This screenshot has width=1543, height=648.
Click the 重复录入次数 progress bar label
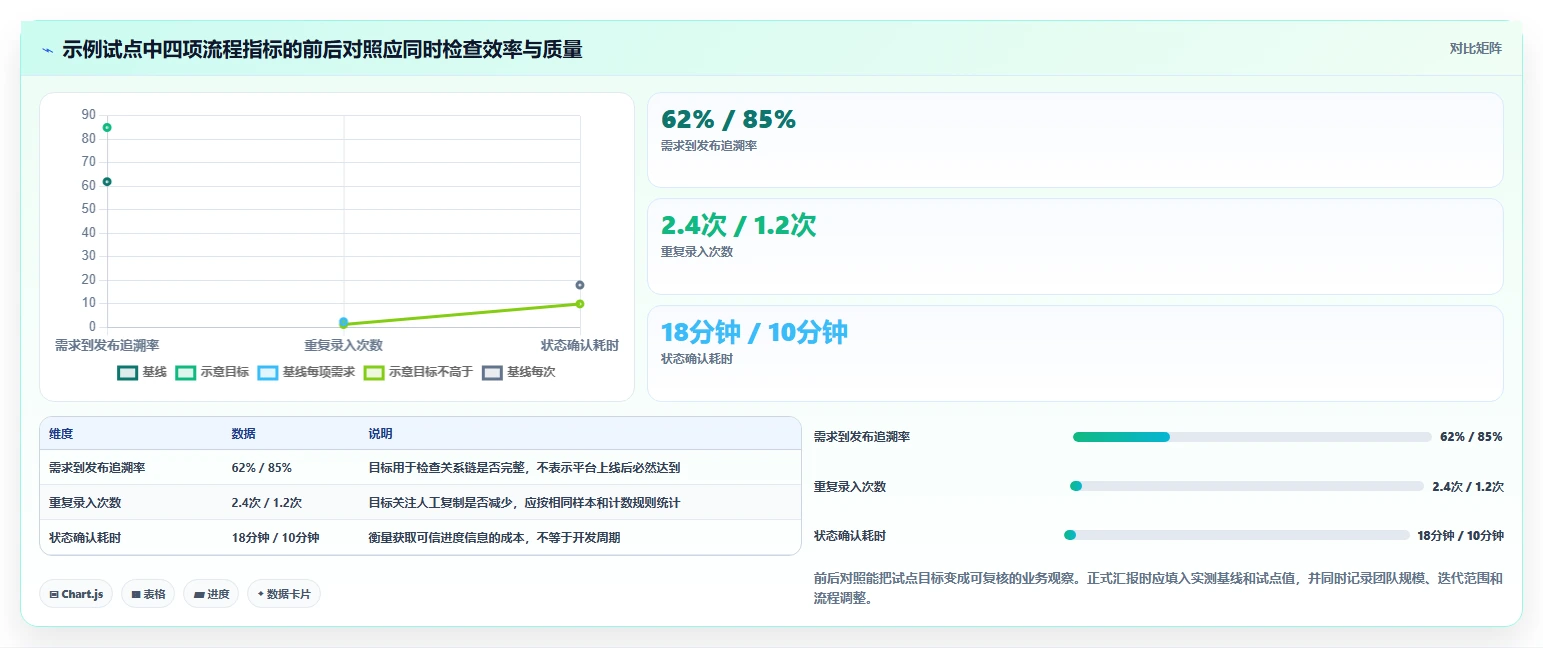[x=850, y=486]
